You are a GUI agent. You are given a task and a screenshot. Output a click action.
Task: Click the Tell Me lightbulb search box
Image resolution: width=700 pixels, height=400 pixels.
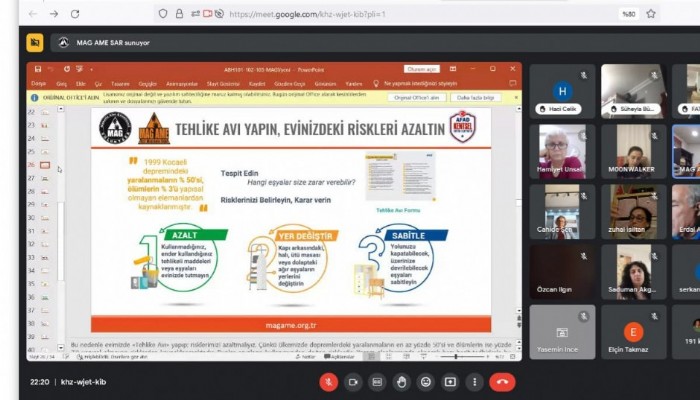pyautogui.click(x=415, y=83)
